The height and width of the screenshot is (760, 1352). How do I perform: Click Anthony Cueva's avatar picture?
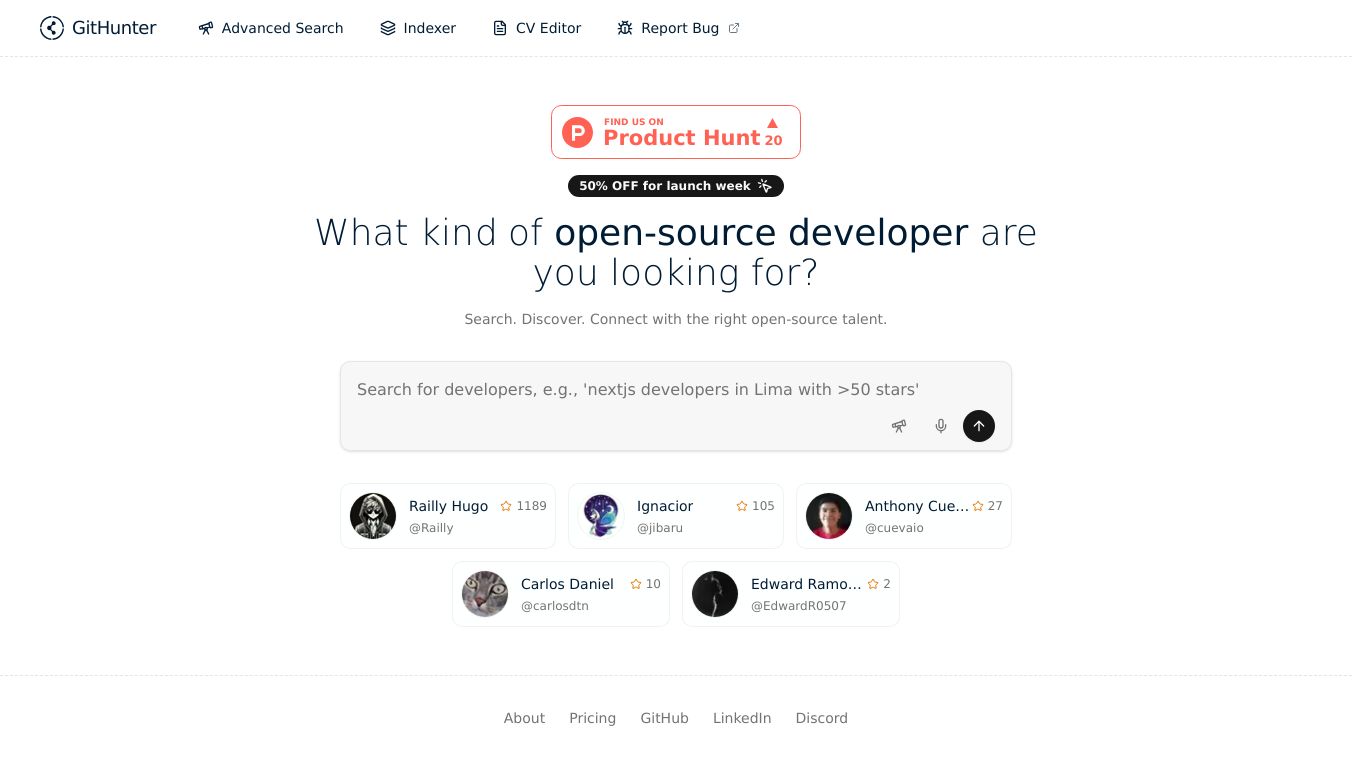click(x=829, y=516)
